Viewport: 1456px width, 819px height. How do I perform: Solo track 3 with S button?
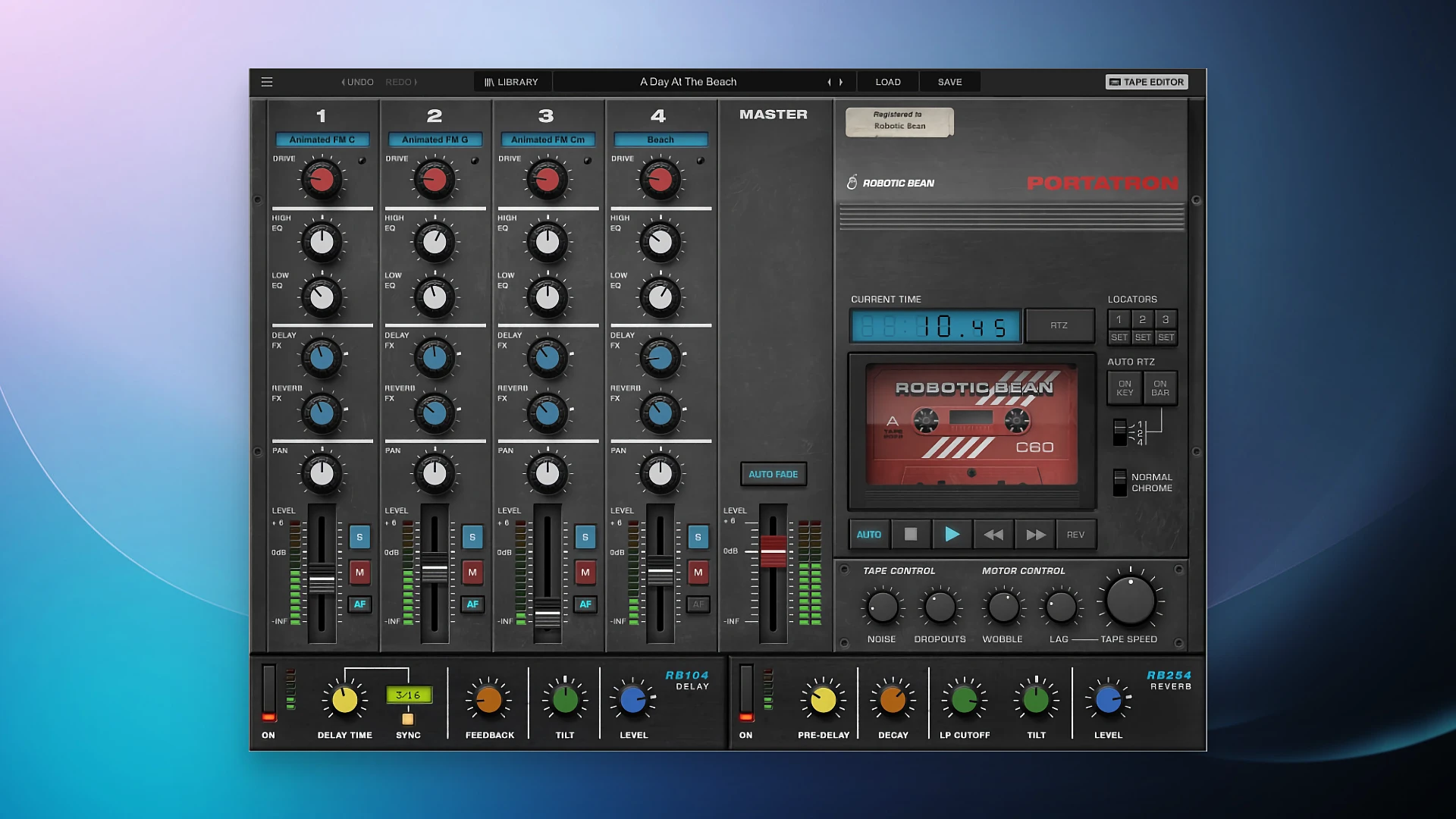(585, 537)
